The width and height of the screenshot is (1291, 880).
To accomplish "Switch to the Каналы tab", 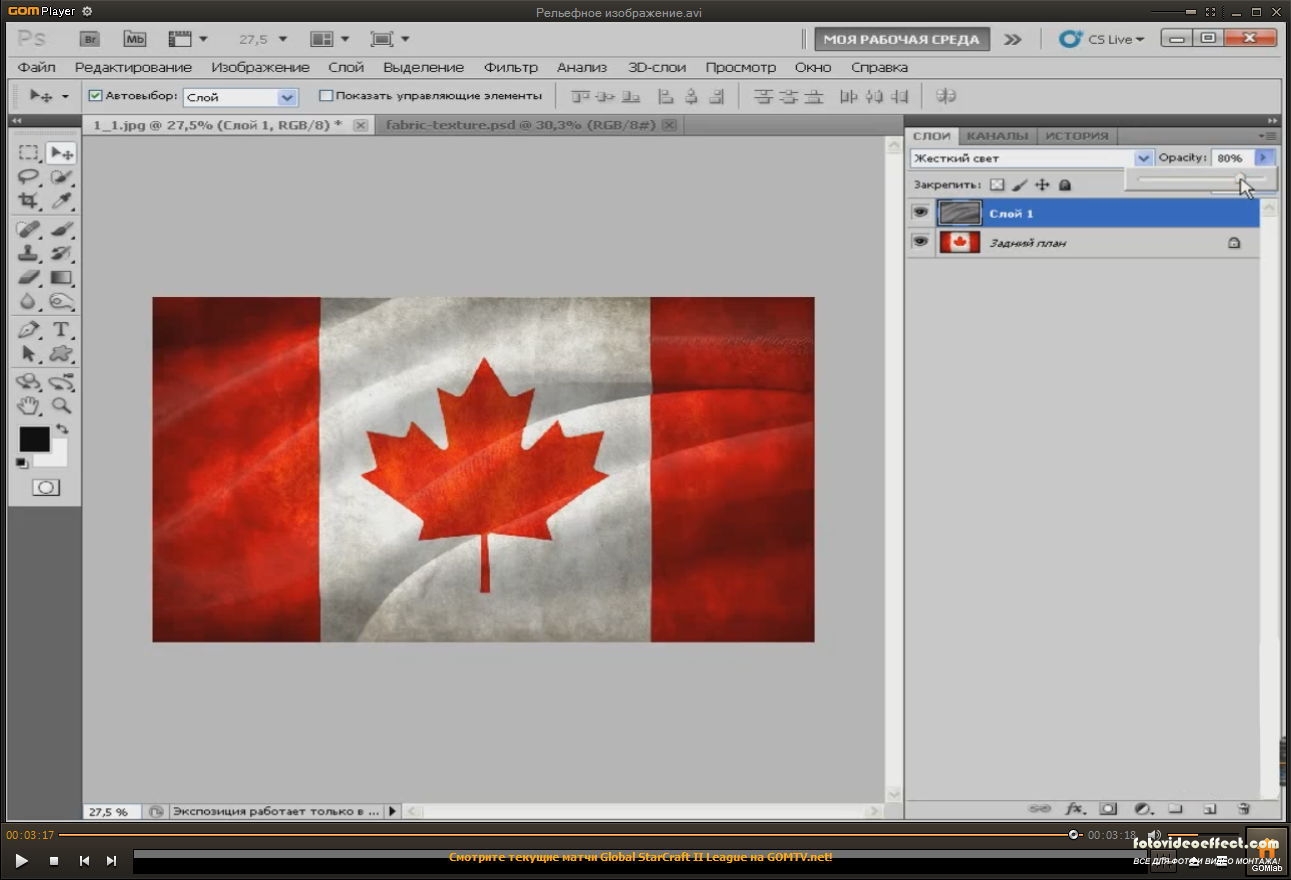I will (x=997, y=136).
